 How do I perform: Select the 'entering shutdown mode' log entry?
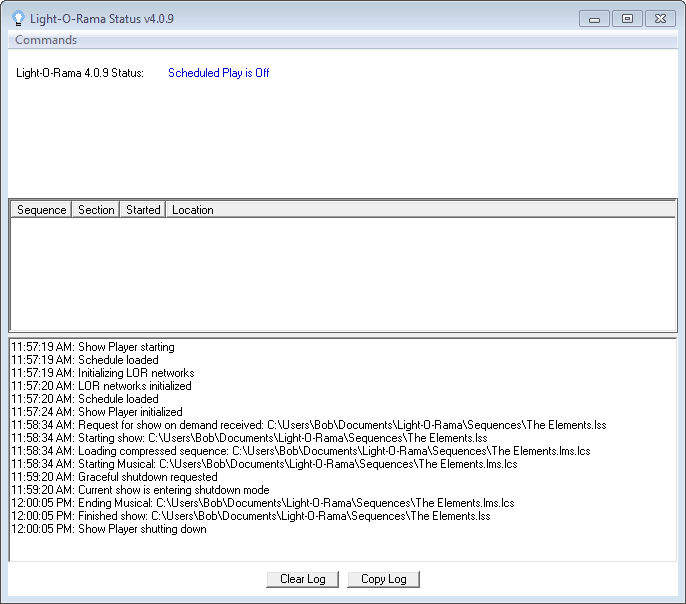click(140, 490)
